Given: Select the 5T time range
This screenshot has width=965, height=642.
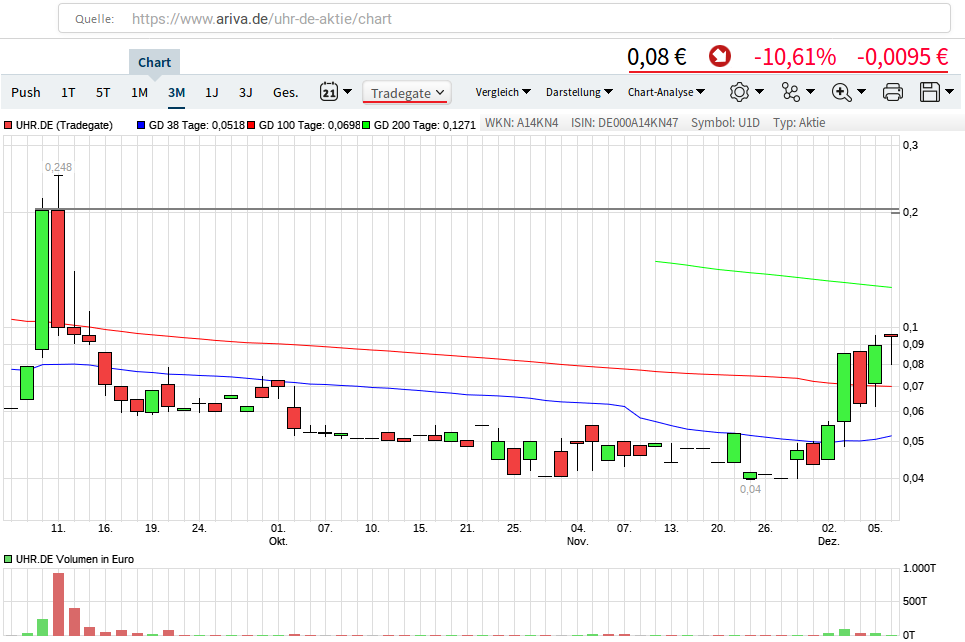Looking at the screenshot, I should (103, 92).
